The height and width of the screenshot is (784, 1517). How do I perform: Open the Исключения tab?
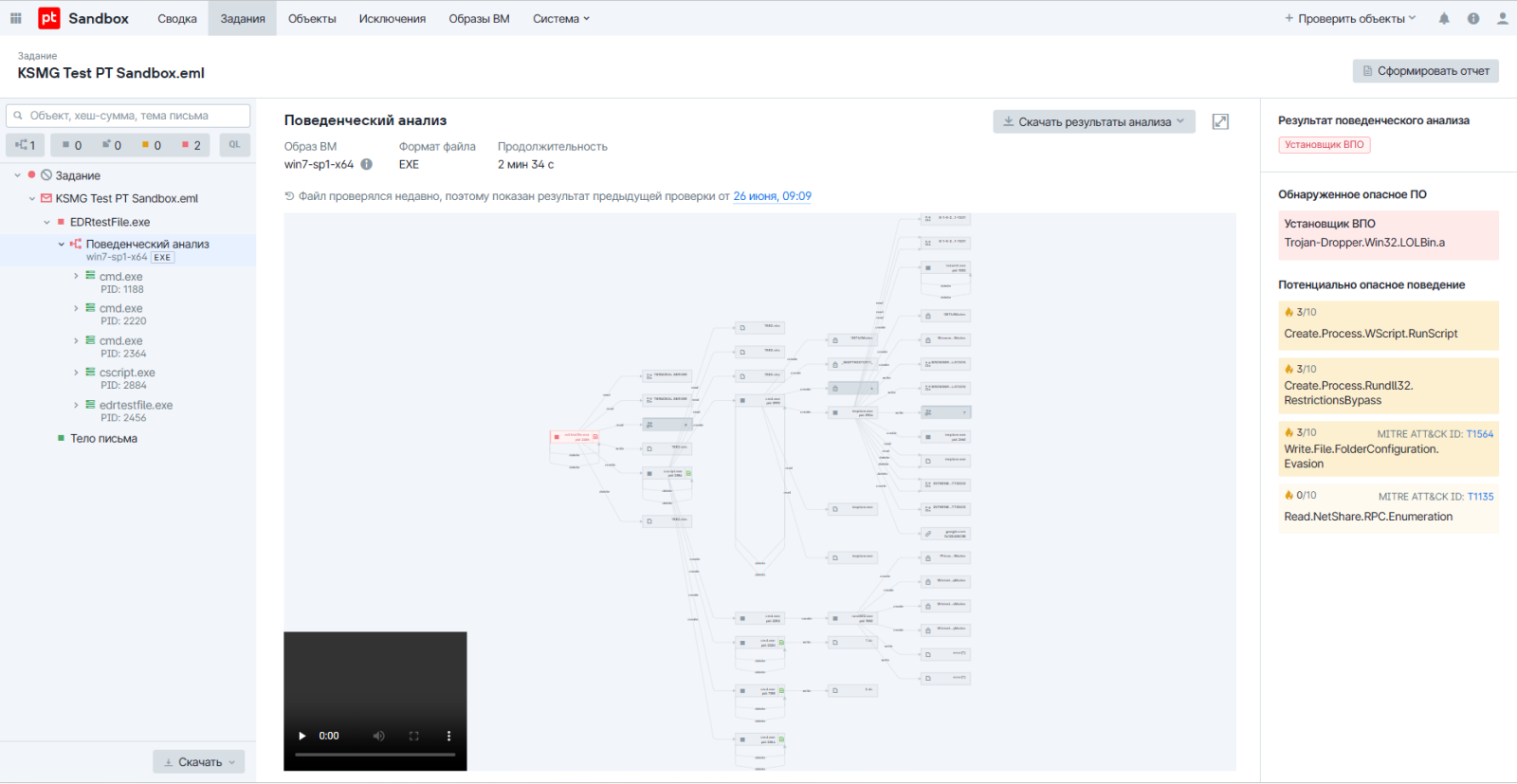coord(393,18)
